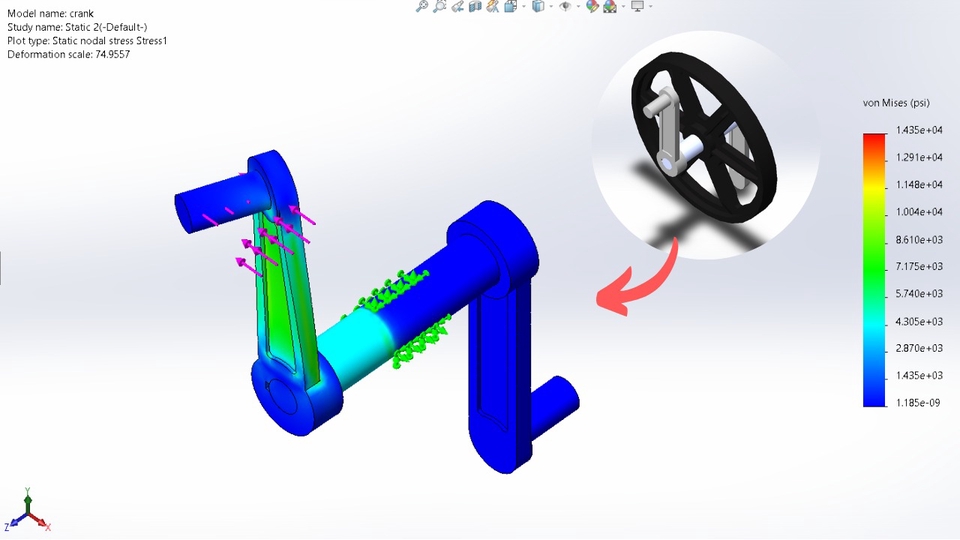Toggle the Hide/Show Items eye icon

[x=565, y=6]
